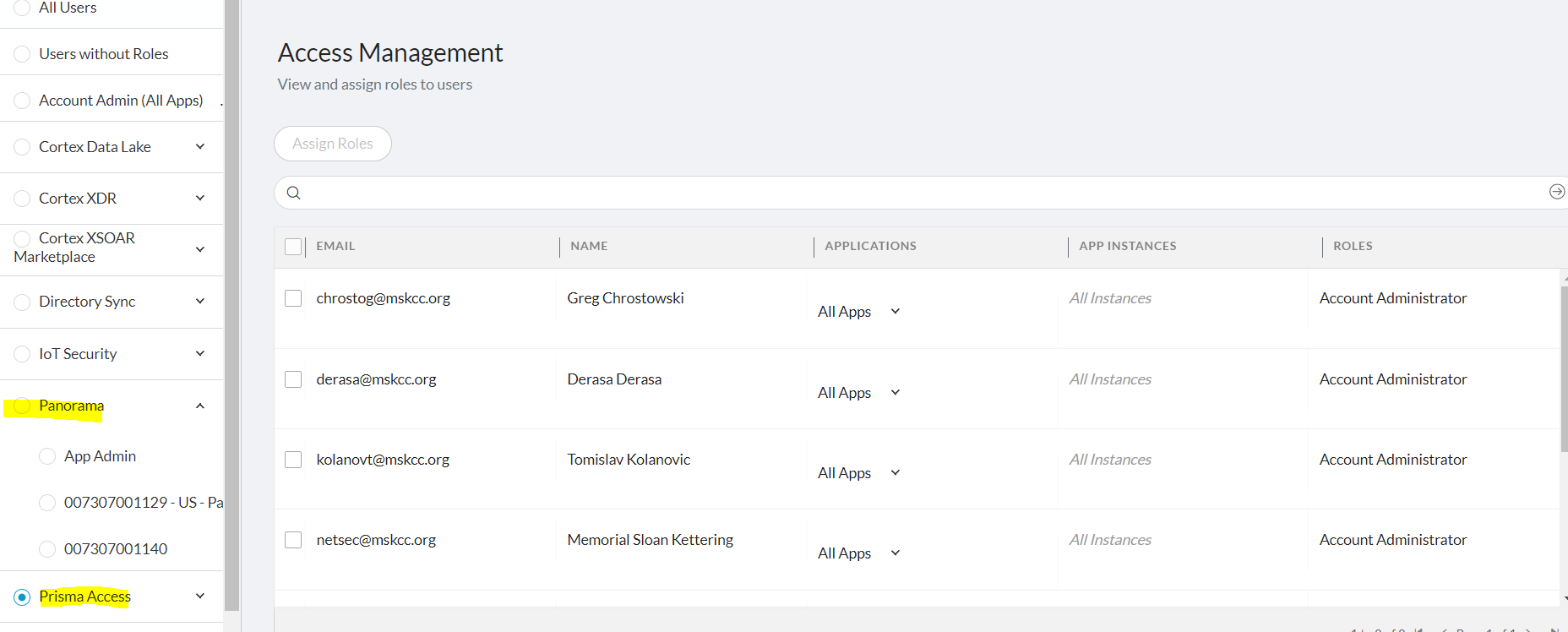Expand the Cortex Data Lake section
Image resolution: width=1568 pixels, height=632 pixels.
(x=200, y=147)
